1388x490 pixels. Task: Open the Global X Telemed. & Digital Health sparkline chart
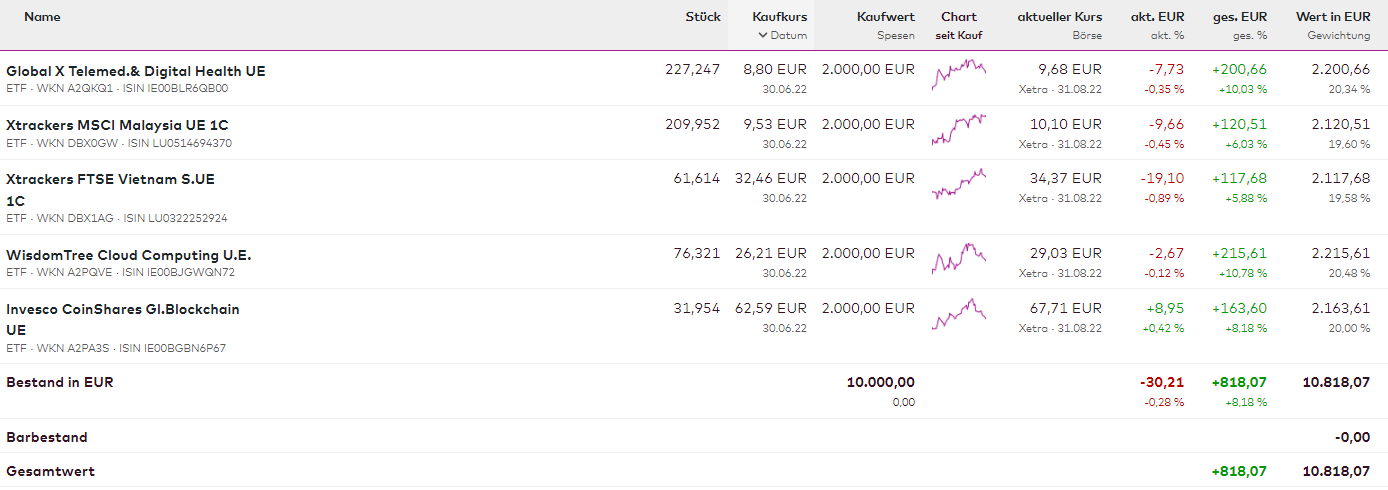[959, 74]
